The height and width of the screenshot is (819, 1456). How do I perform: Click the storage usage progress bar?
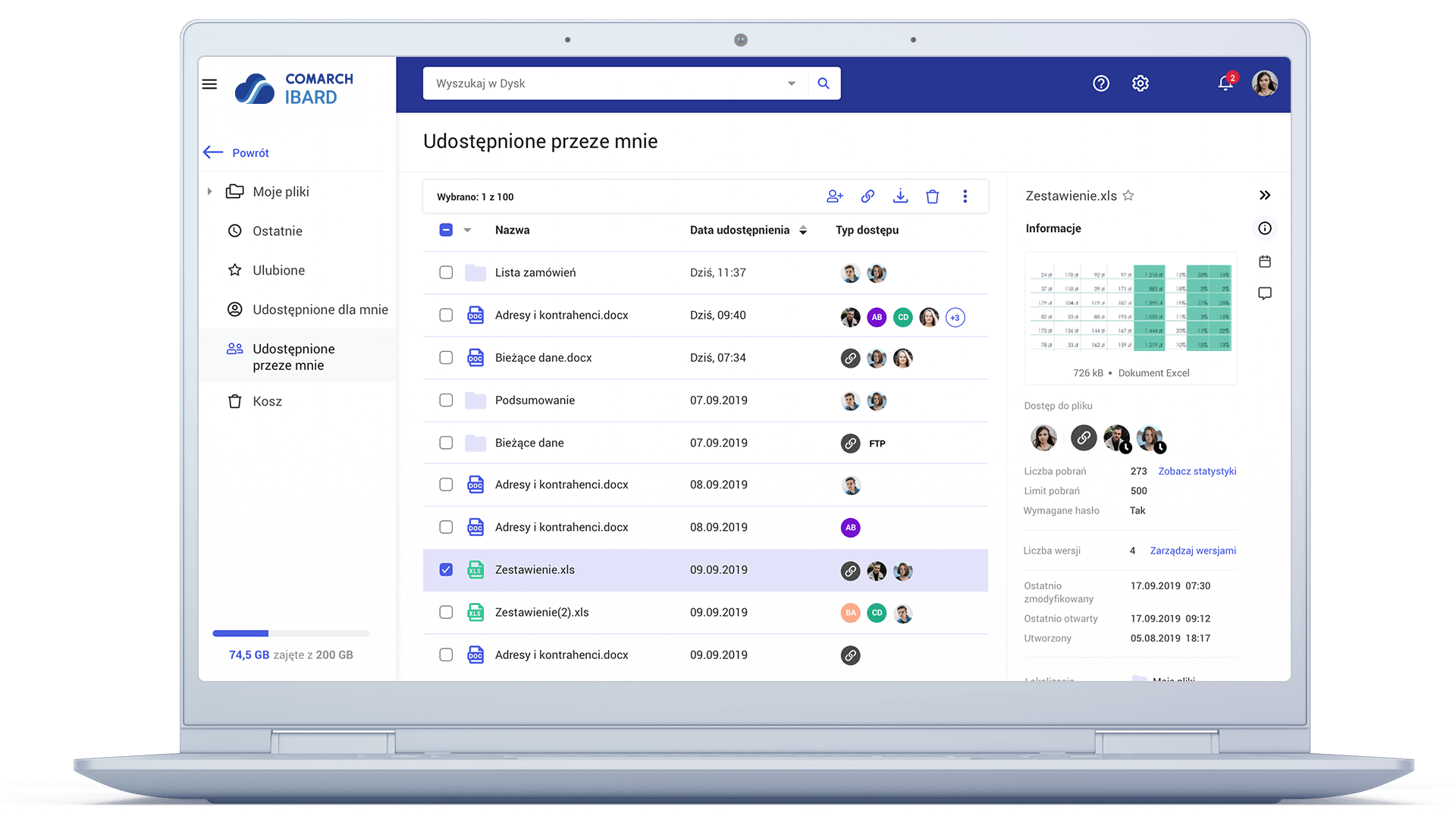pyautogui.click(x=291, y=633)
